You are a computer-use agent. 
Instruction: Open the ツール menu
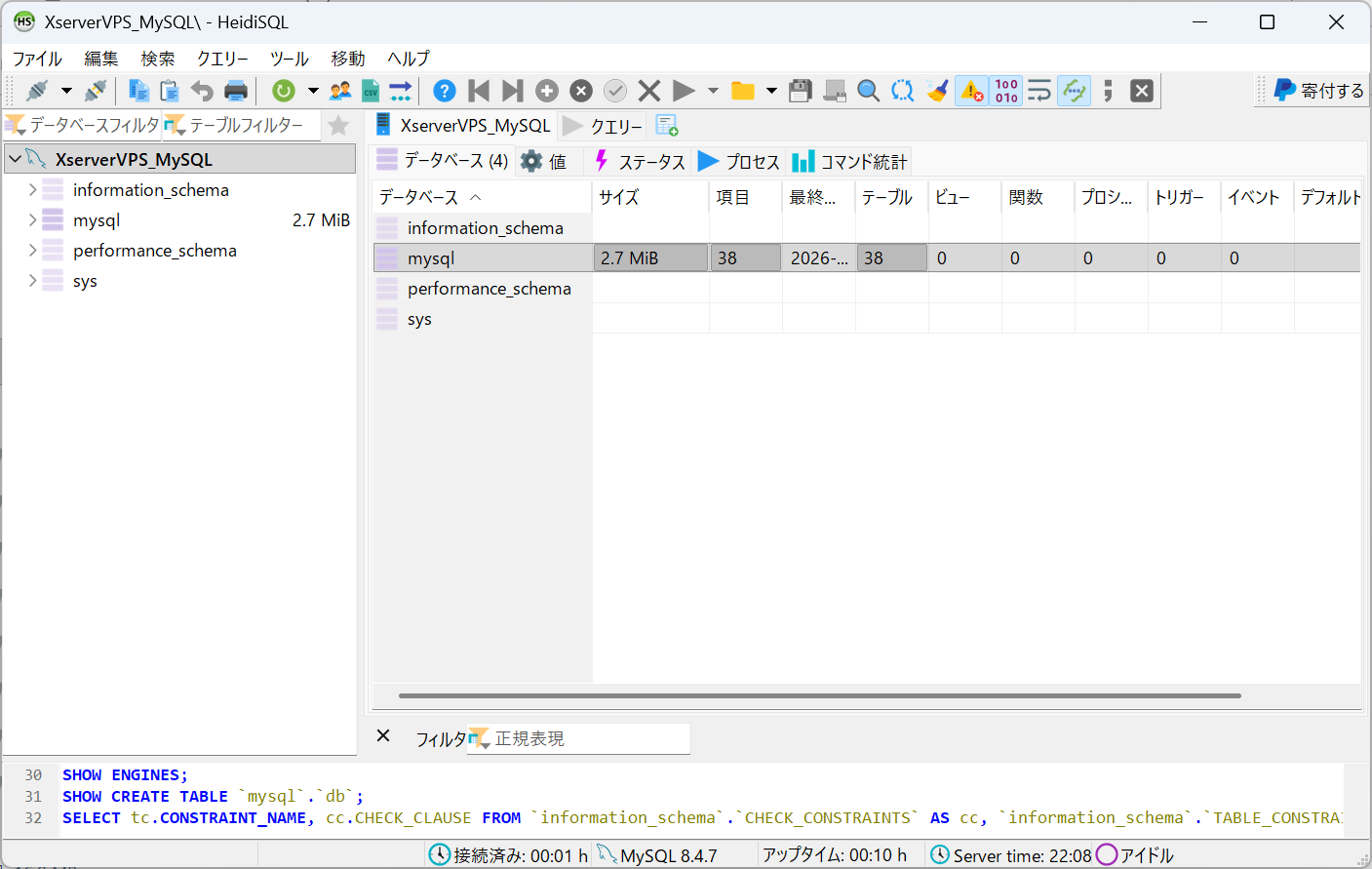click(x=289, y=59)
